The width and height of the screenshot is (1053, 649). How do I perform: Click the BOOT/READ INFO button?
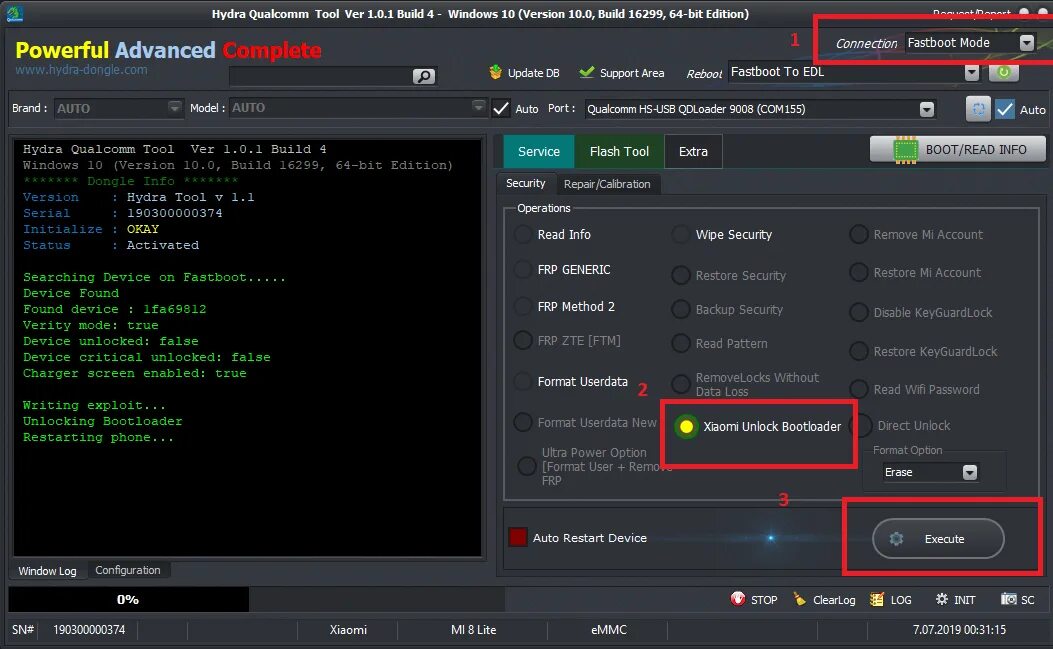(x=958, y=150)
